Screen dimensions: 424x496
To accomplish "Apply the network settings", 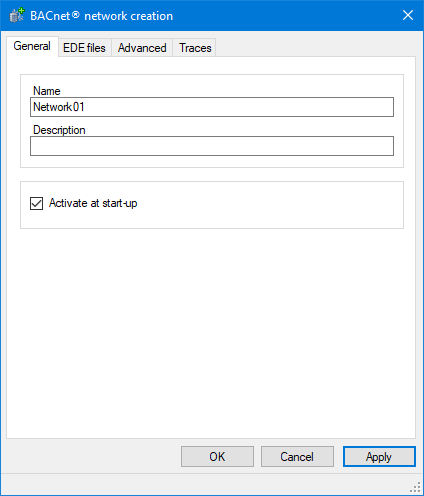I will (x=379, y=457).
